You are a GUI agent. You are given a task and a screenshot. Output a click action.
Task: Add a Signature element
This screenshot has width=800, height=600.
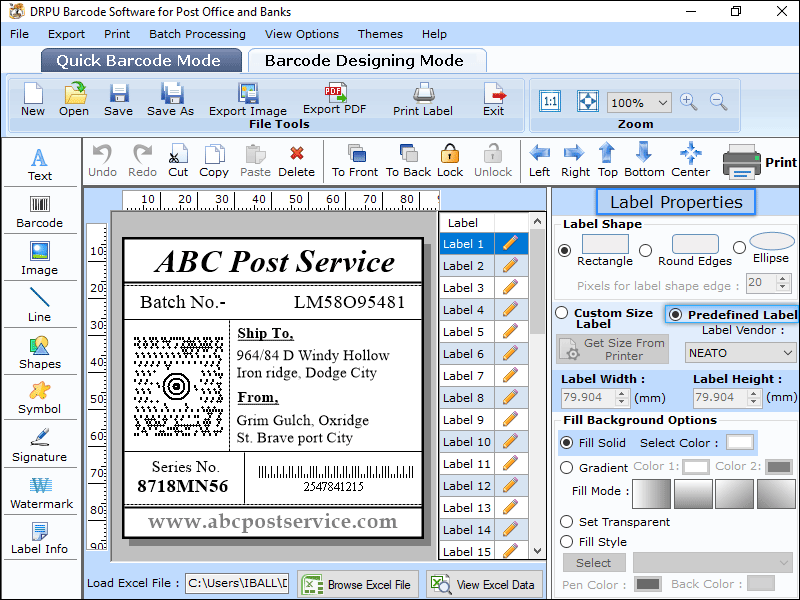click(x=39, y=445)
